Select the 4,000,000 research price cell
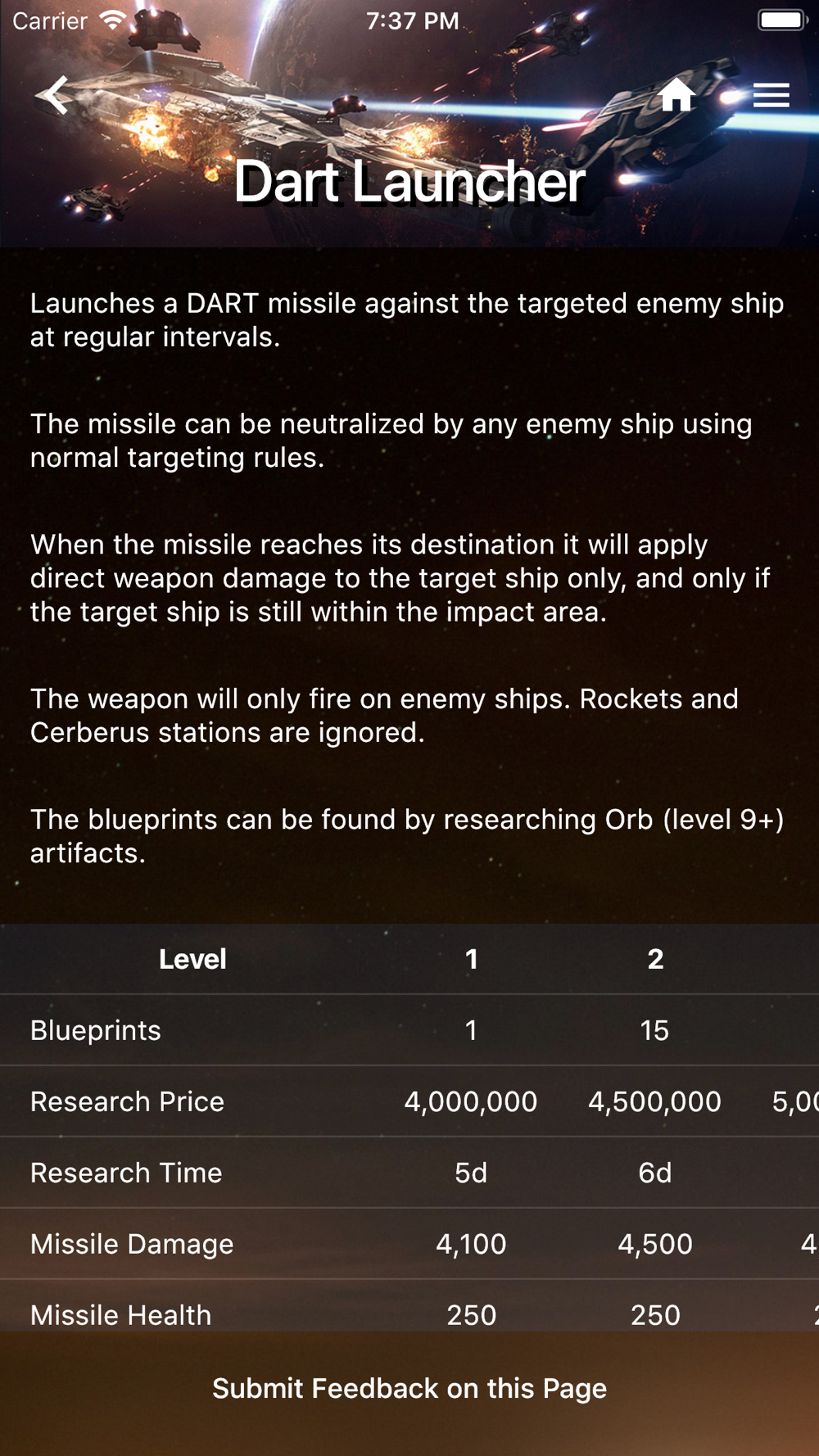The image size is (819, 1456). [471, 1101]
